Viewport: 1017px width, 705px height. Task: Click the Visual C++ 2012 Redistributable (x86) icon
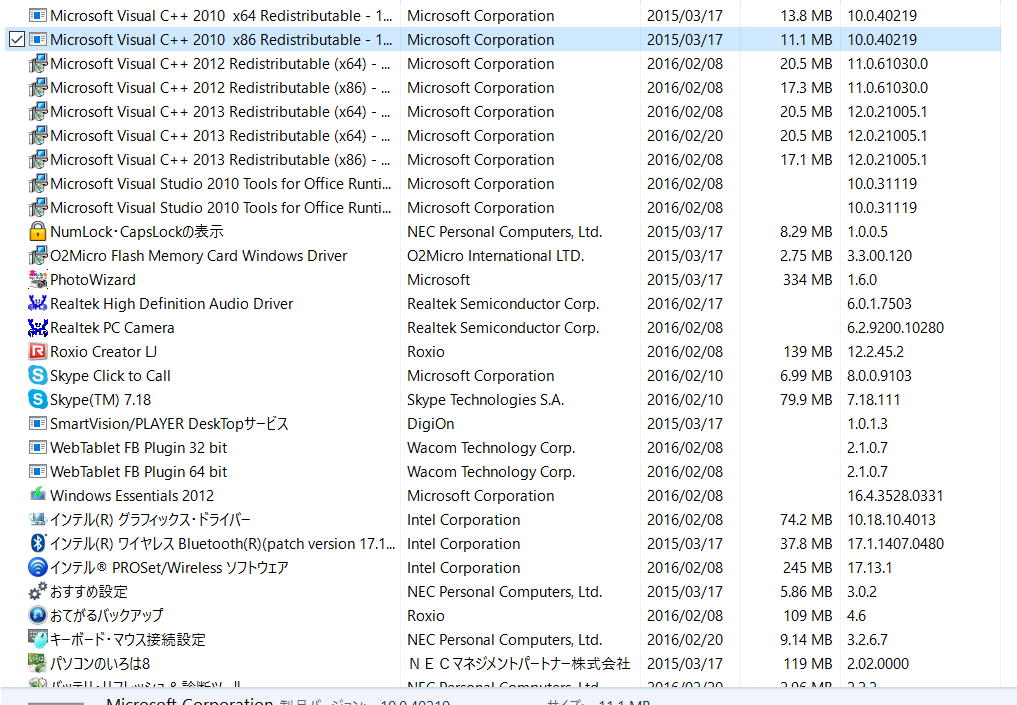pos(38,88)
